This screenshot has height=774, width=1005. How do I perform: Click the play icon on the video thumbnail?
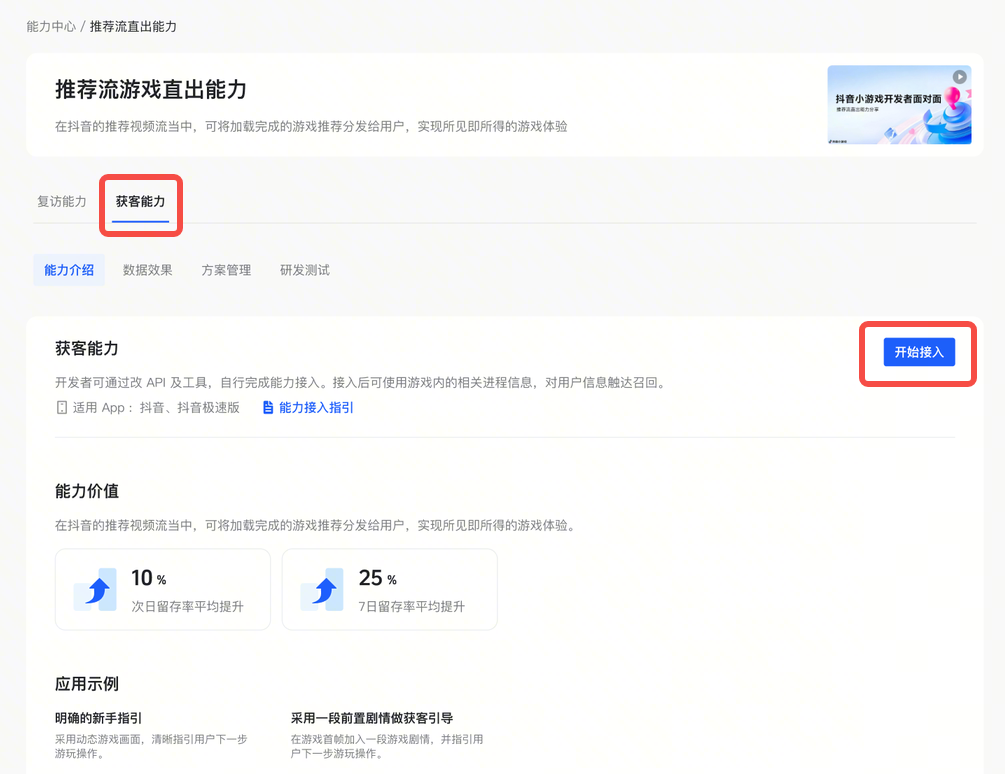point(959,77)
